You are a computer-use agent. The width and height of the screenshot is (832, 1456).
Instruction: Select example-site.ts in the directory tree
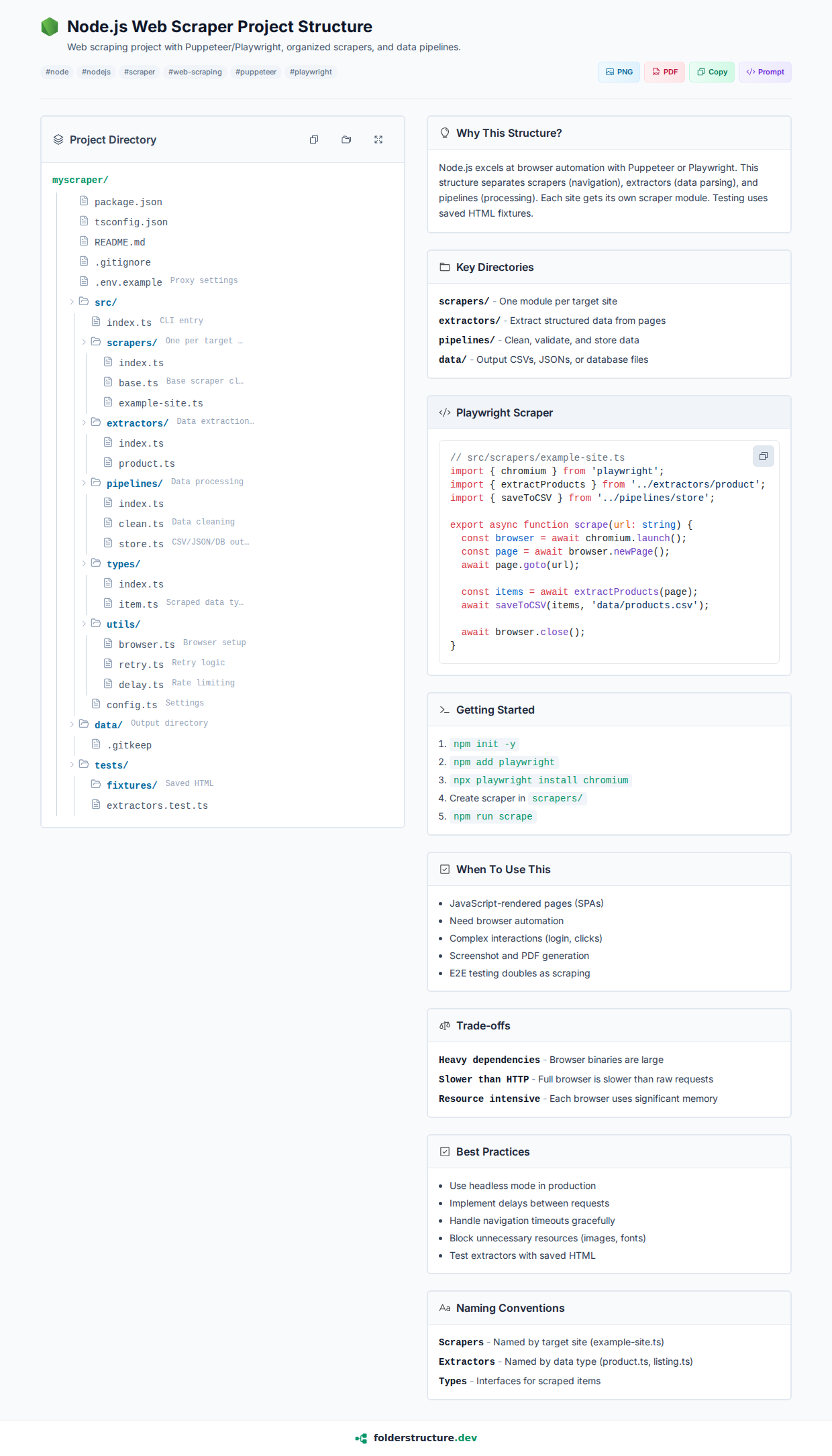click(160, 403)
